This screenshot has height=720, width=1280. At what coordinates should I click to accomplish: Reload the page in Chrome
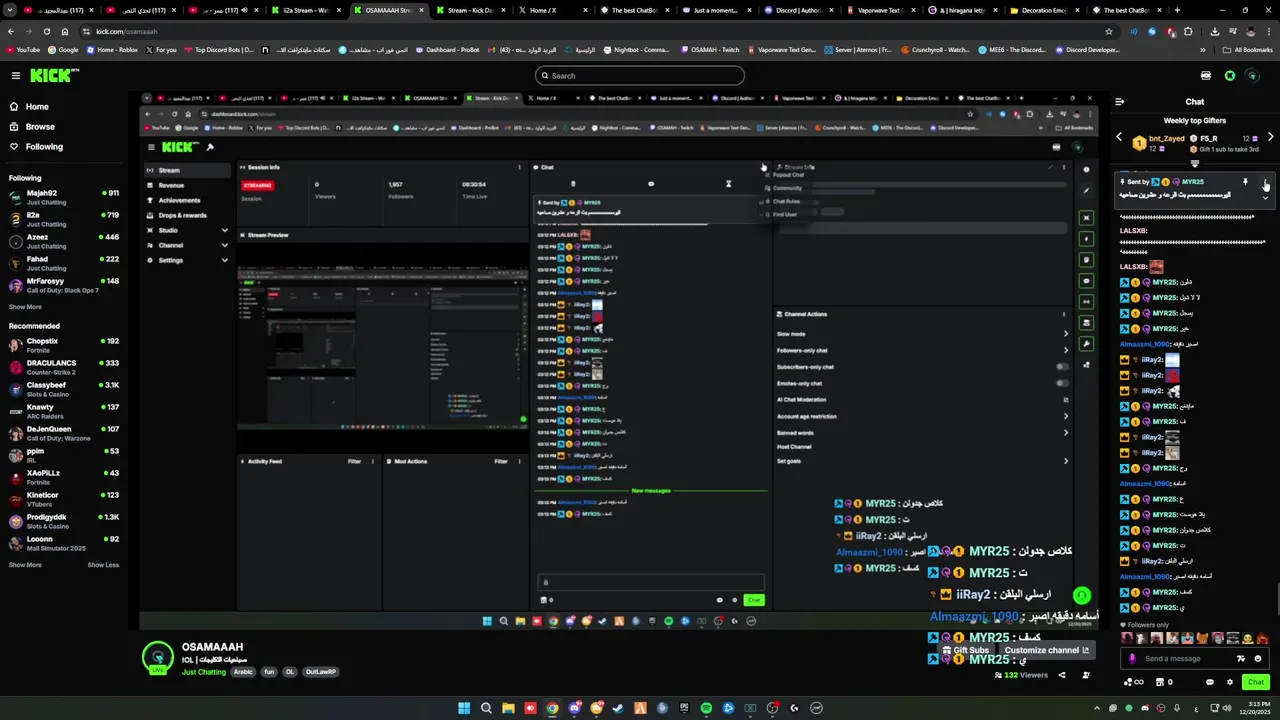tap(46, 31)
